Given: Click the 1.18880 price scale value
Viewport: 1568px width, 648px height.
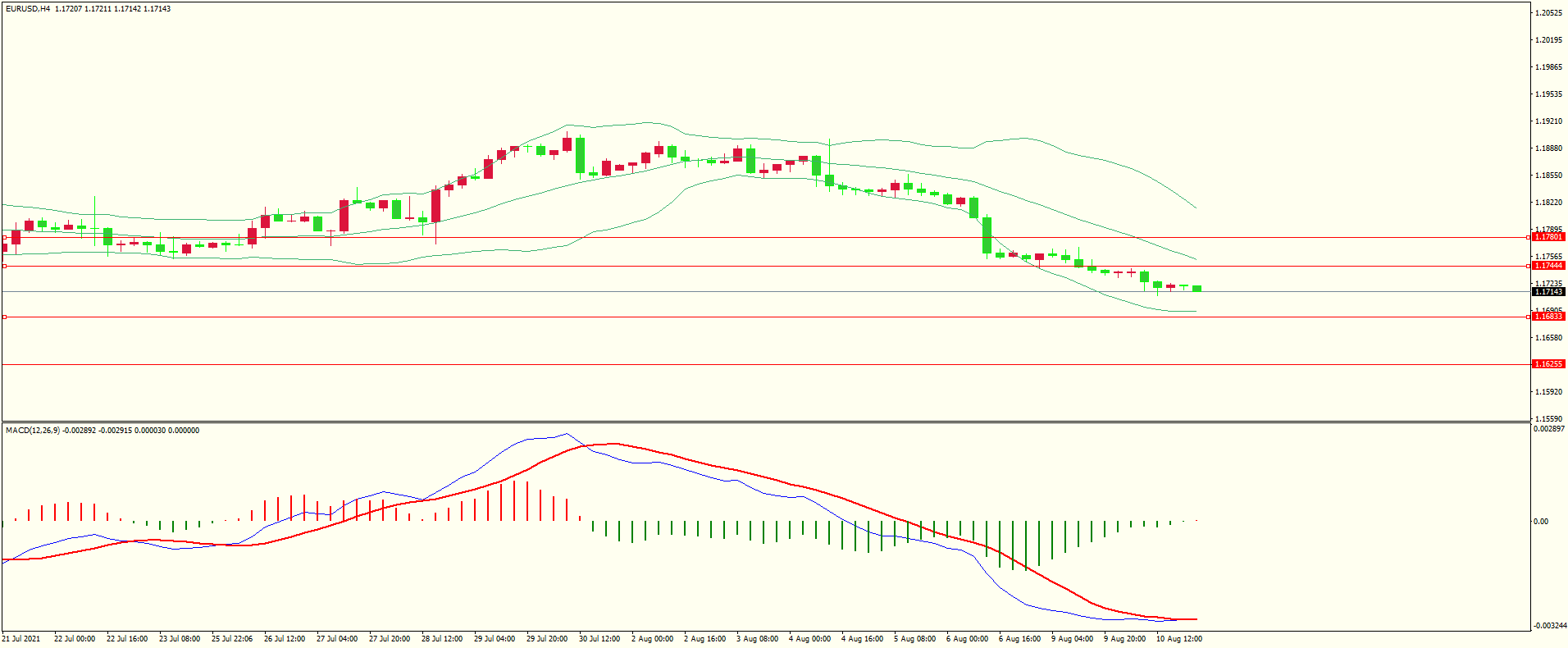Looking at the screenshot, I should tap(1548, 148).
